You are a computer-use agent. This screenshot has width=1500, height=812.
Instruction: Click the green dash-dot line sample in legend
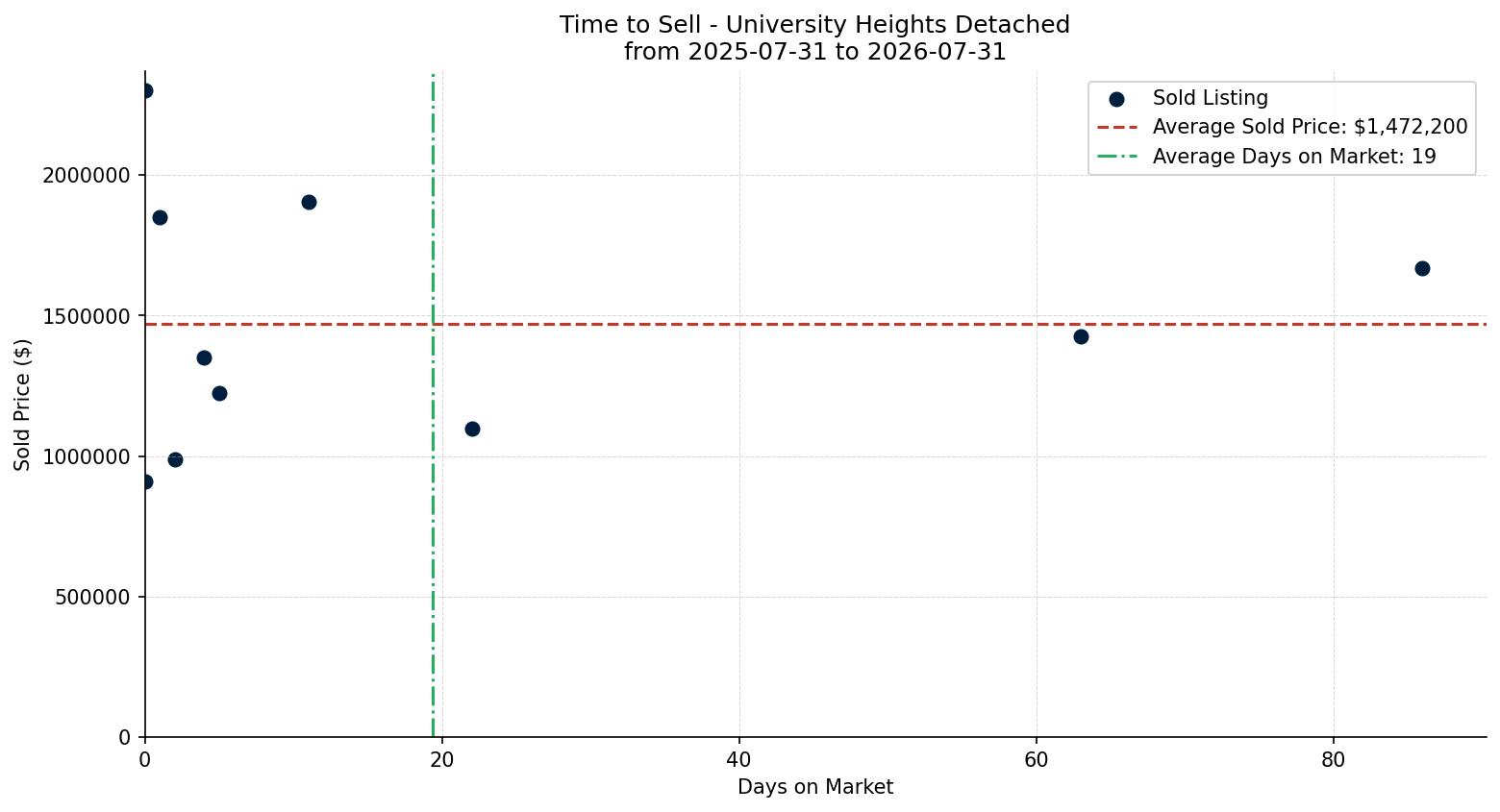[x=1116, y=156]
